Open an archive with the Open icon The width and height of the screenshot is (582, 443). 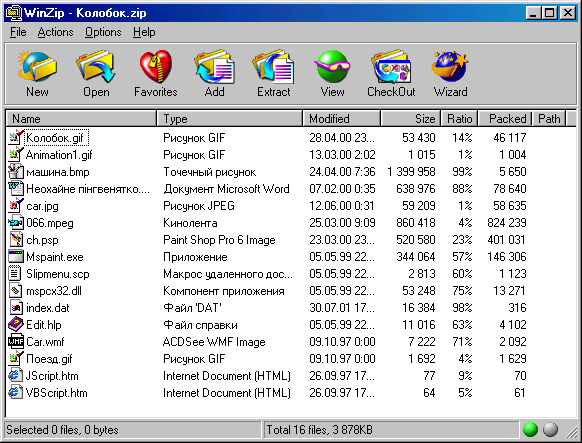pos(96,73)
